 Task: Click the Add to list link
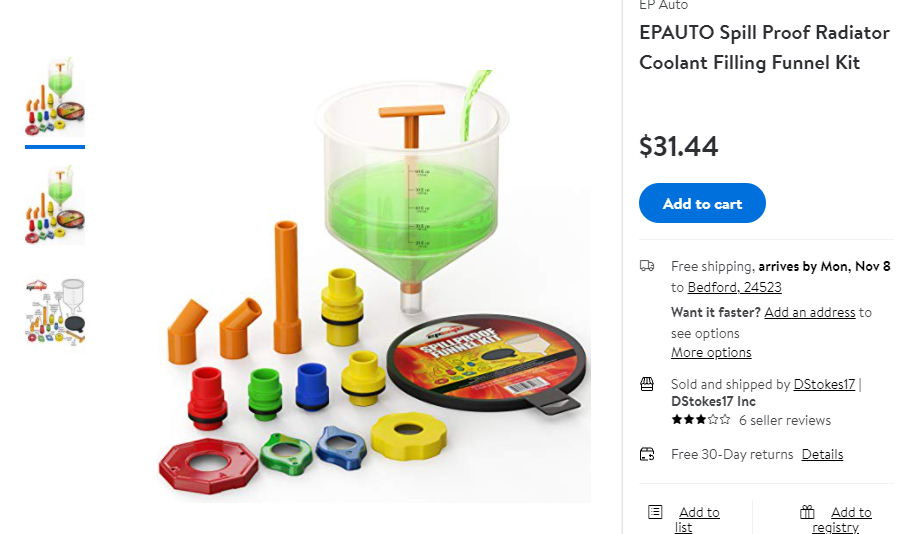tap(697, 520)
